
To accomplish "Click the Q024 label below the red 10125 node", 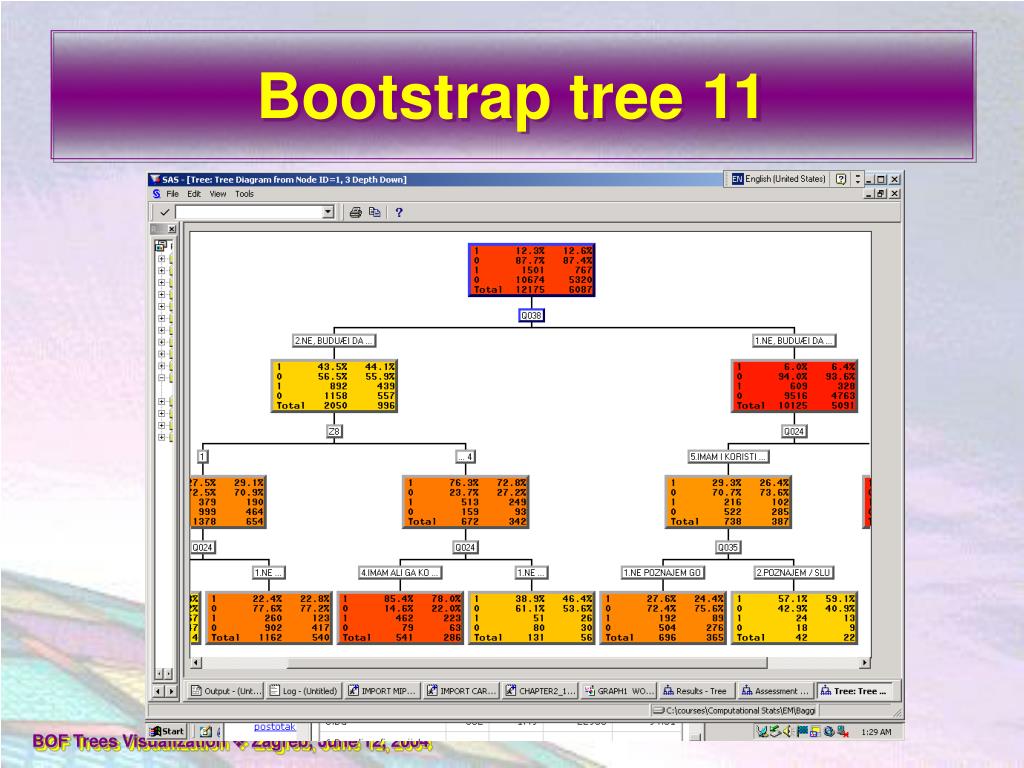I will (794, 432).
